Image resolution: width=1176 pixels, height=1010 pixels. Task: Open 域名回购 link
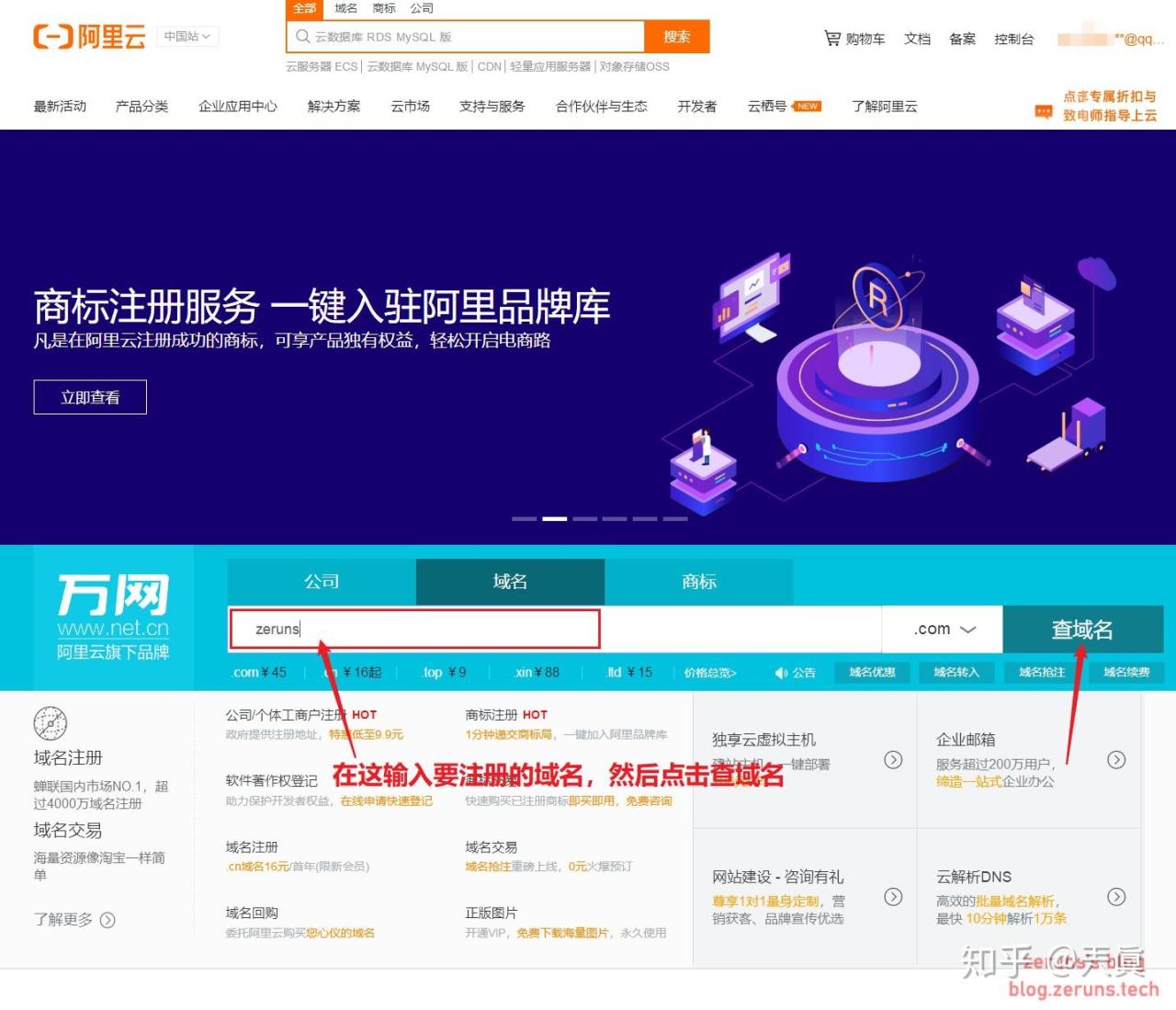(x=252, y=914)
